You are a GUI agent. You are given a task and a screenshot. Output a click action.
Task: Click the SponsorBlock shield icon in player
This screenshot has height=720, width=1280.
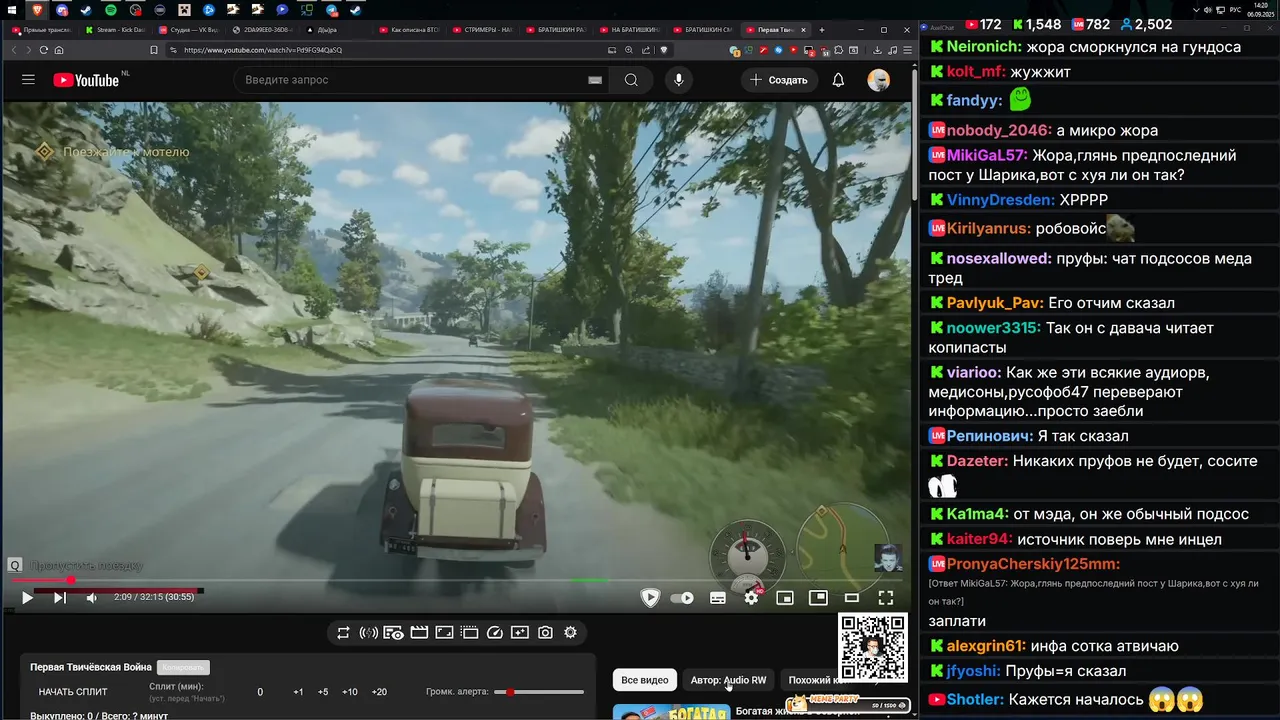click(650, 598)
